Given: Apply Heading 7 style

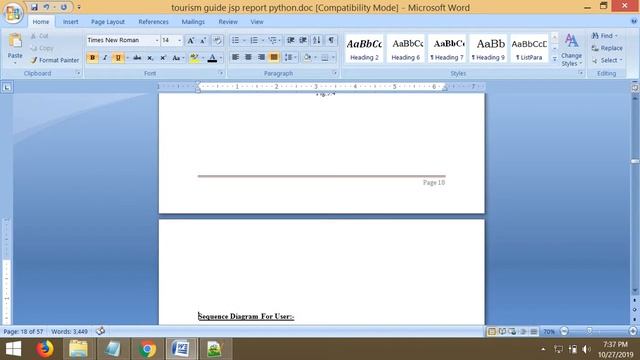Looking at the screenshot, I should pos(447,49).
